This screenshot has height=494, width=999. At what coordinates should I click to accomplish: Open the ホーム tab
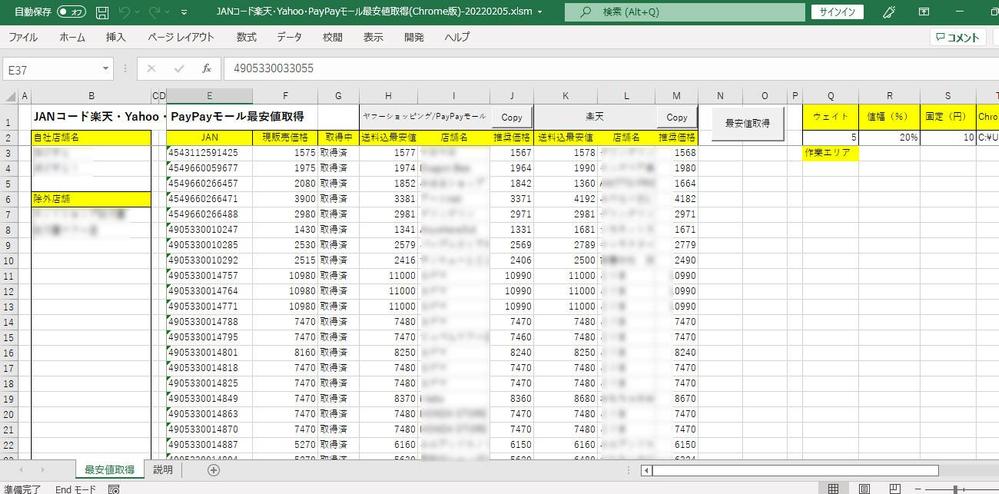point(72,37)
